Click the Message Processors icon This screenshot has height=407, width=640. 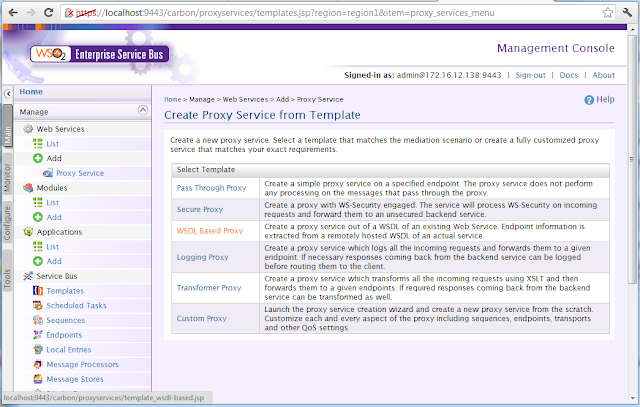pyautogui.click(x=38, y=364)
